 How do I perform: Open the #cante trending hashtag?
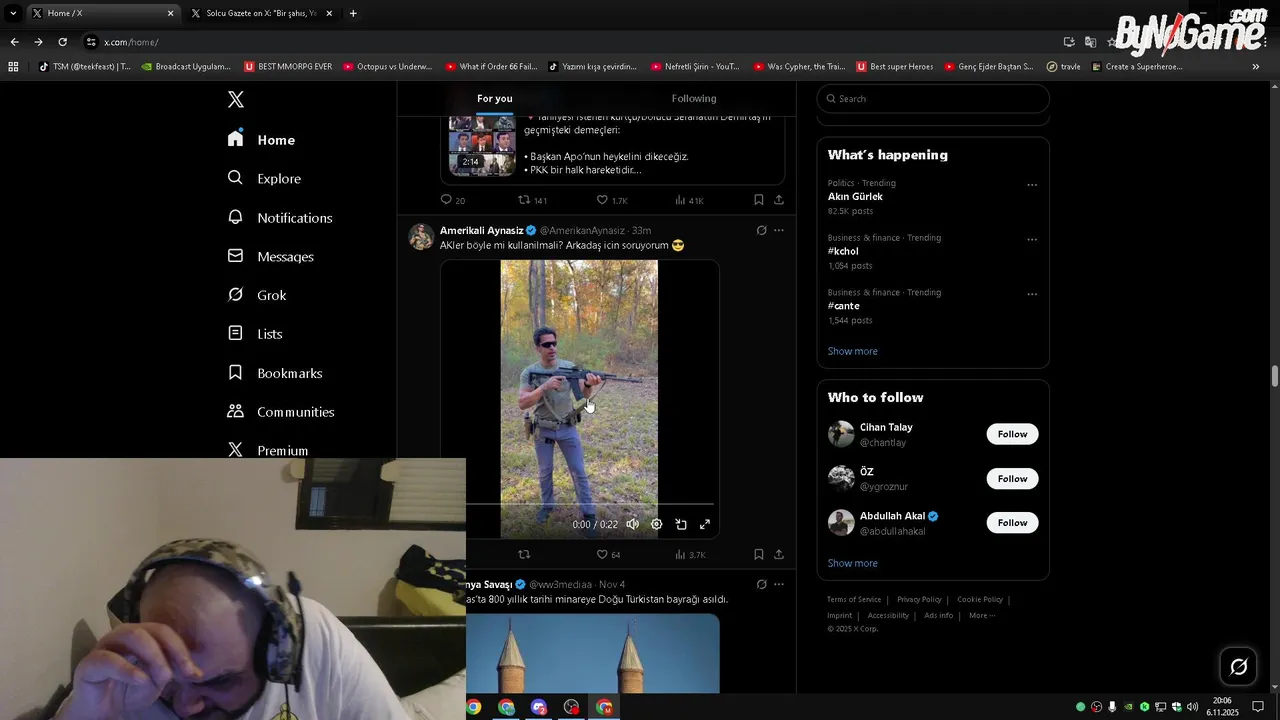(844, 306)
